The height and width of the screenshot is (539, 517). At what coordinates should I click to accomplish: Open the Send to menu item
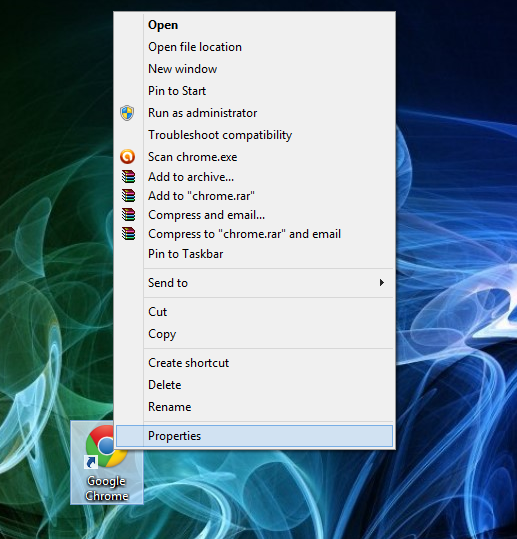(254, 283)
